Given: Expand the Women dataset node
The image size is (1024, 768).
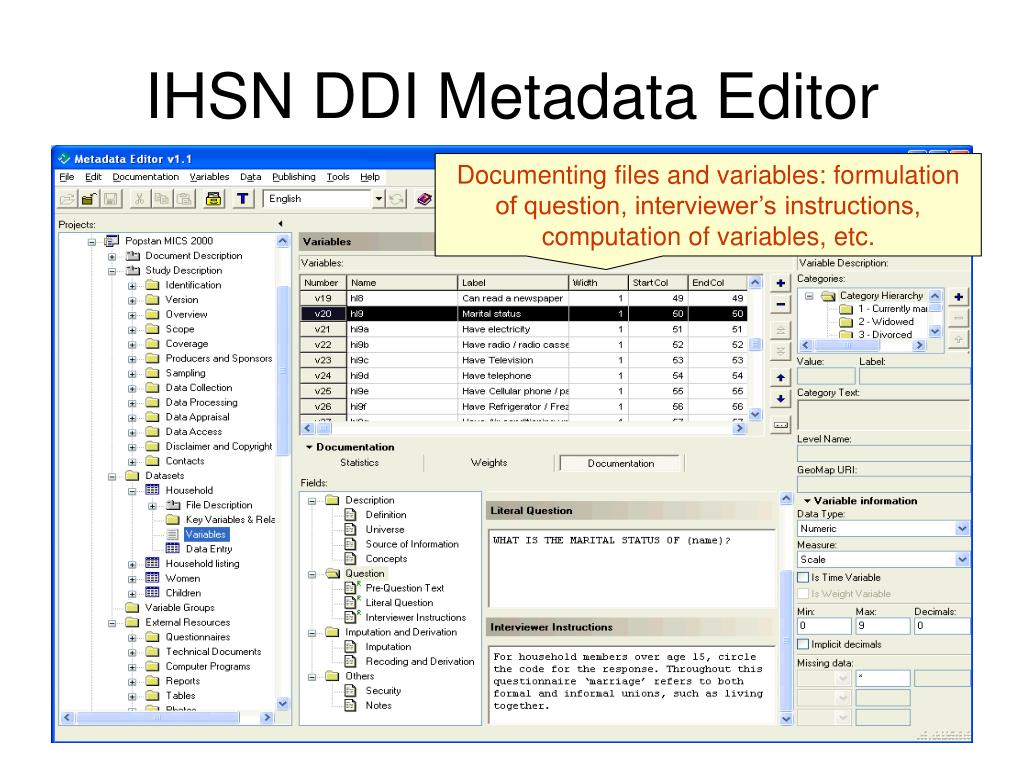Looking at the screenshot, I should tap(132, 579).
